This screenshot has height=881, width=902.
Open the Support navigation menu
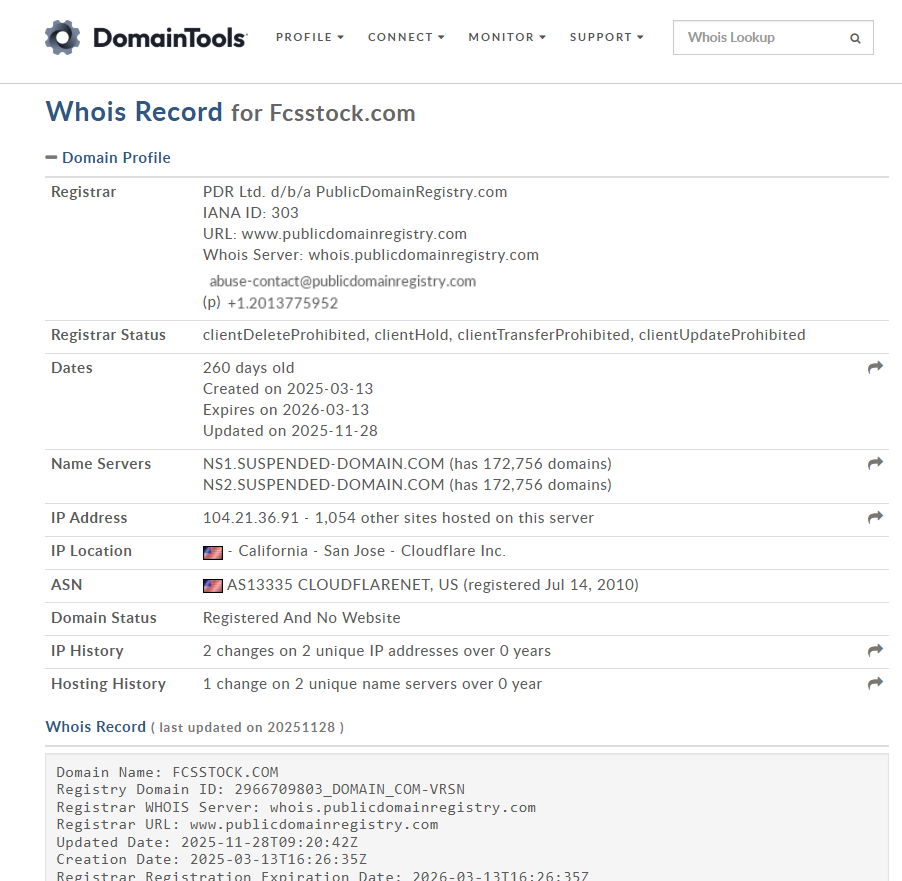pyautogui.click(x=606, y=38)
